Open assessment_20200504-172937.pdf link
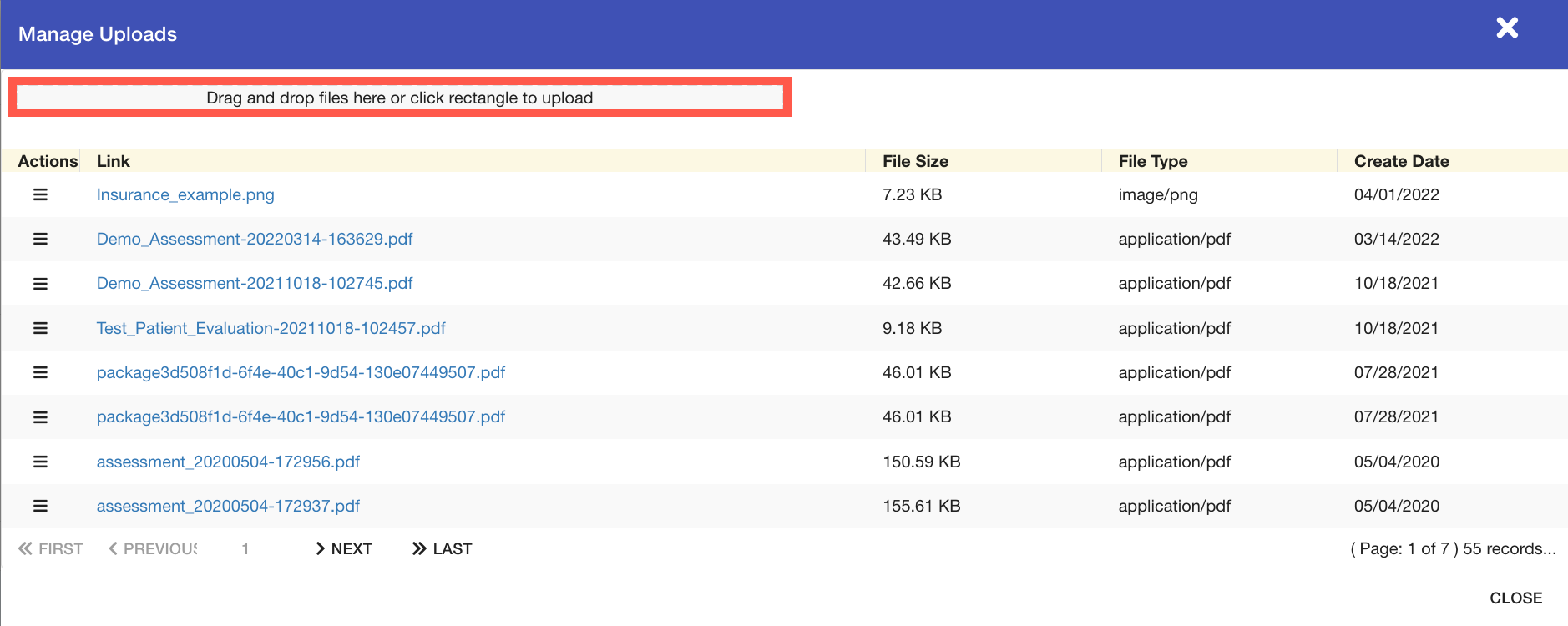 (x=228, y=506)
